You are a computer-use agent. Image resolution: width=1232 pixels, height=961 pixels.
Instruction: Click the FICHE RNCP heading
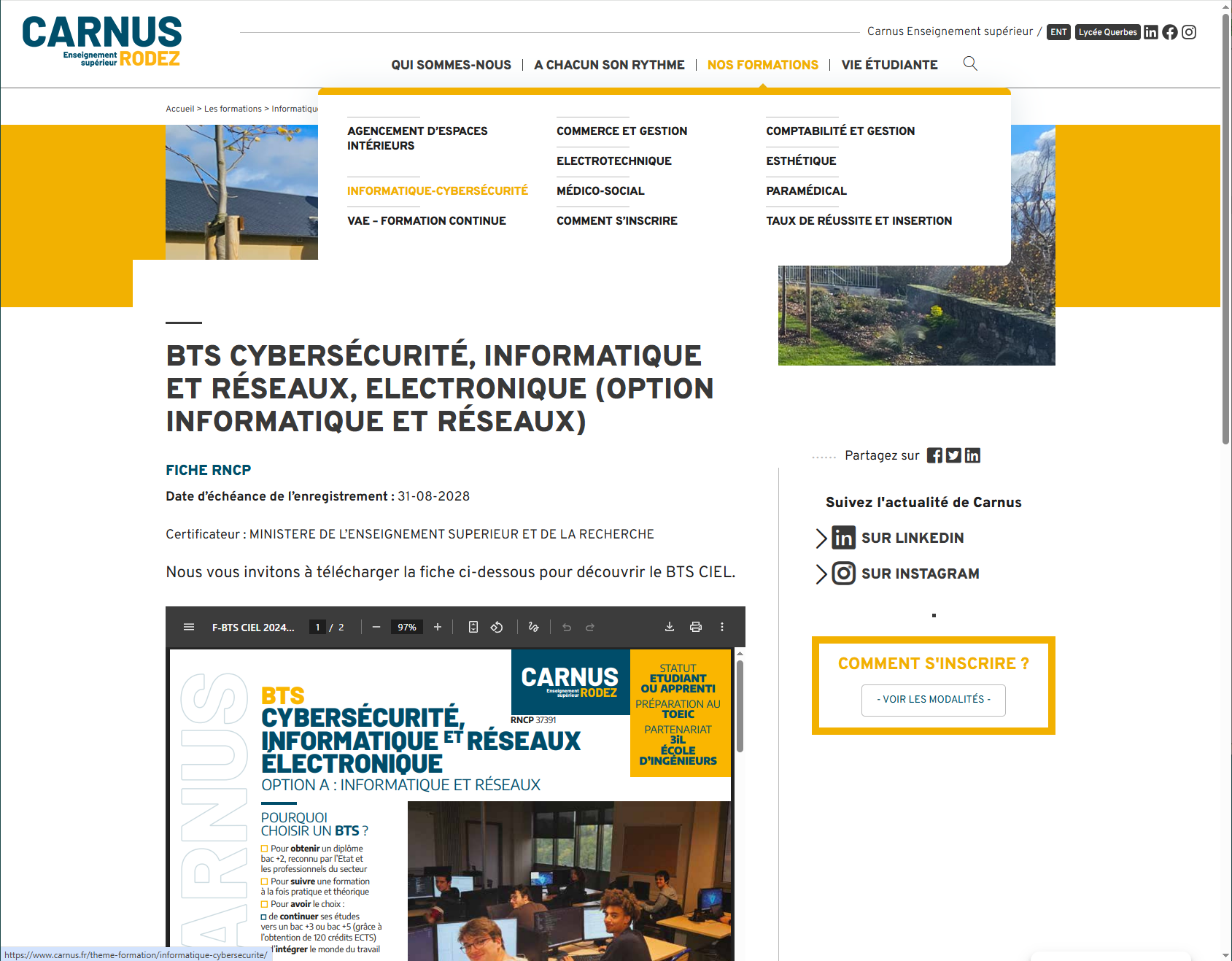(x=209, y=470)
